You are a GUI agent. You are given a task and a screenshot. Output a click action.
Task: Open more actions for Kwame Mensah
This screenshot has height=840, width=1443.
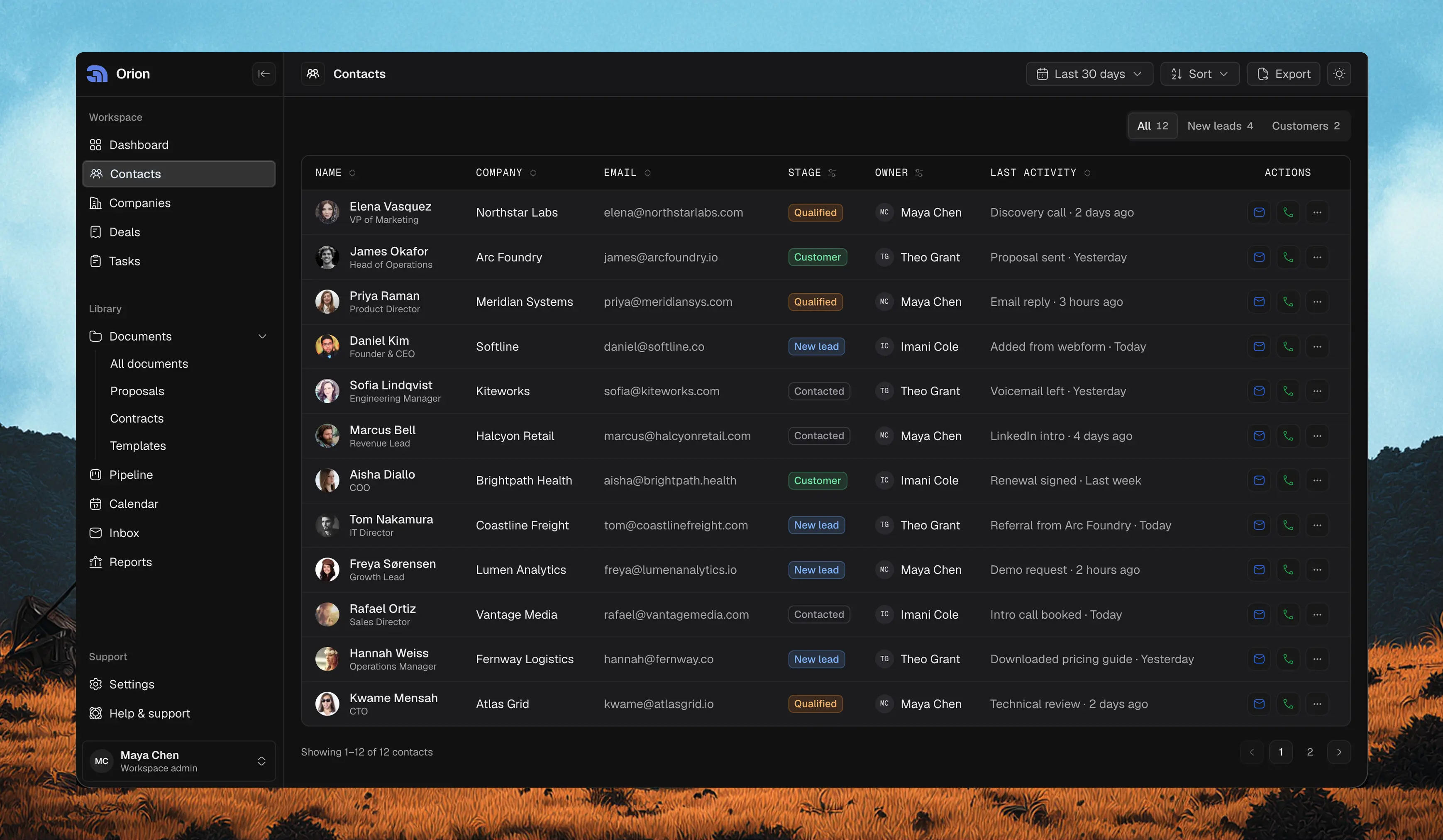point(1317,703)
